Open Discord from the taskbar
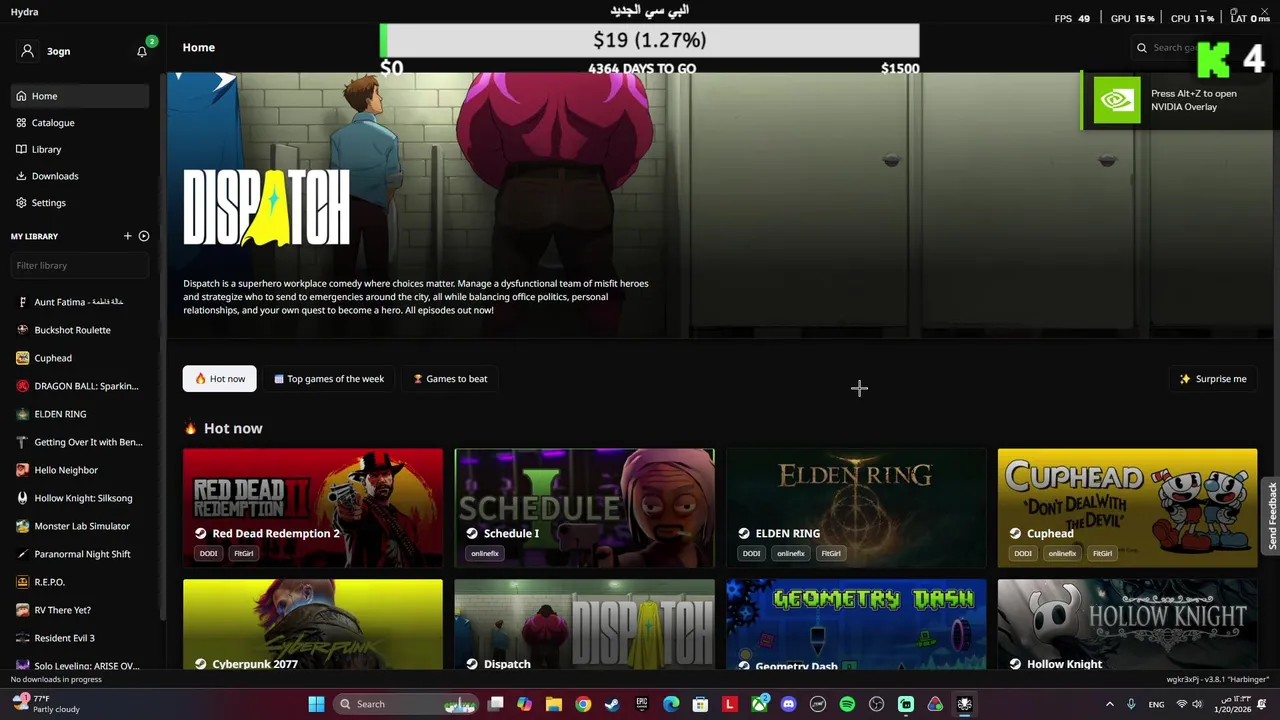The image size is (1280, 720). pos(788,704)
